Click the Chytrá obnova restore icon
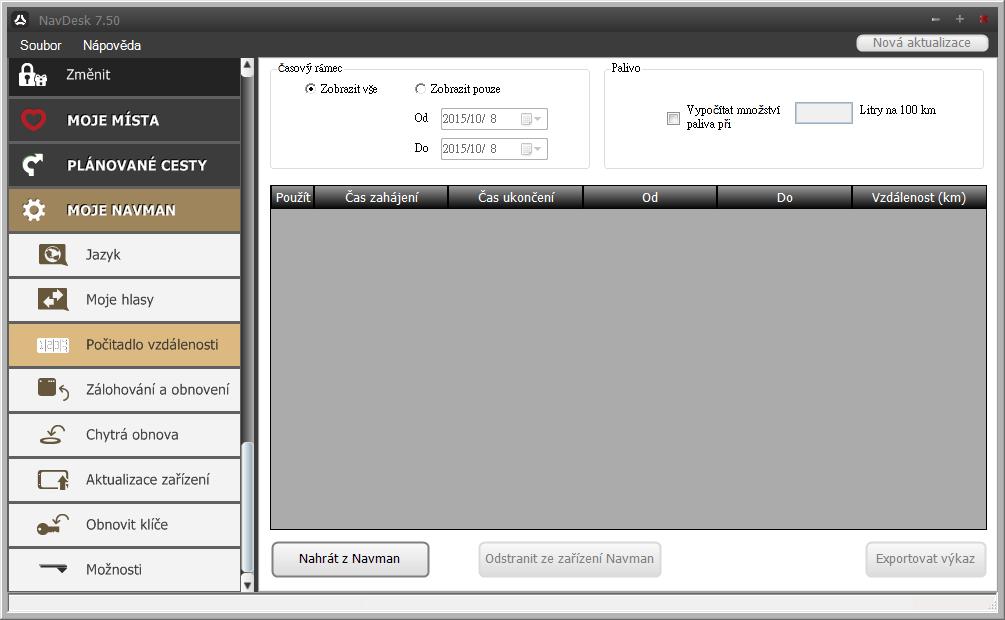The width and height of the screenshot is (1005, 620). pyautogui.click(x=53, y=435)
